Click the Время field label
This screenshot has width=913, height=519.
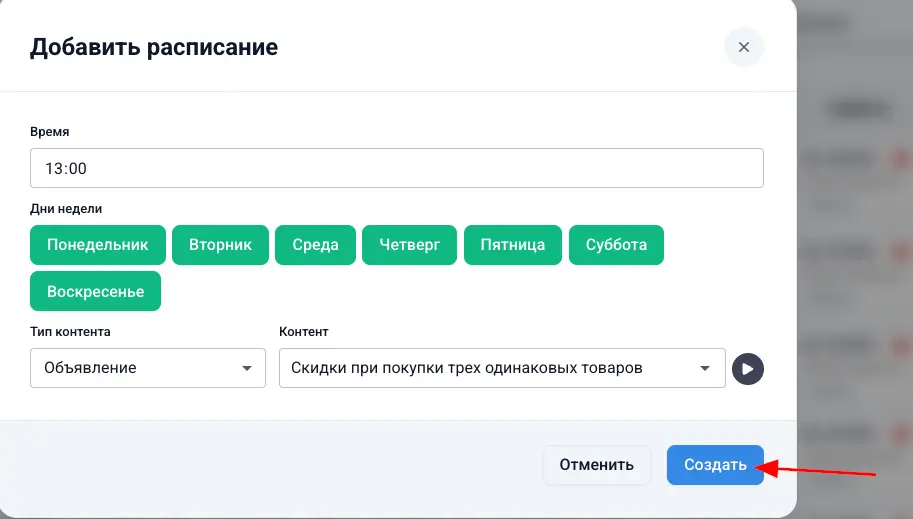(50, 131)
